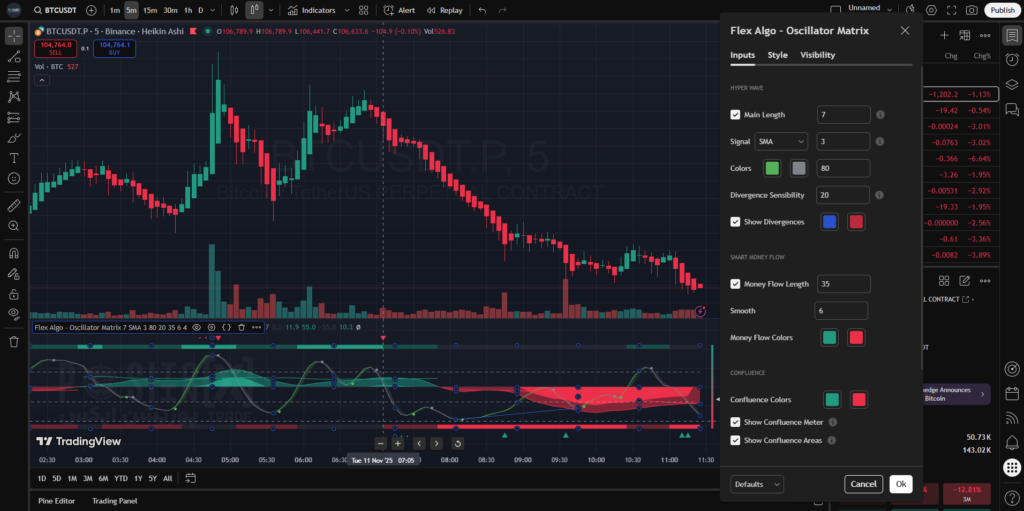Open more options for the oscillator legend

click(x=256, y=327)
